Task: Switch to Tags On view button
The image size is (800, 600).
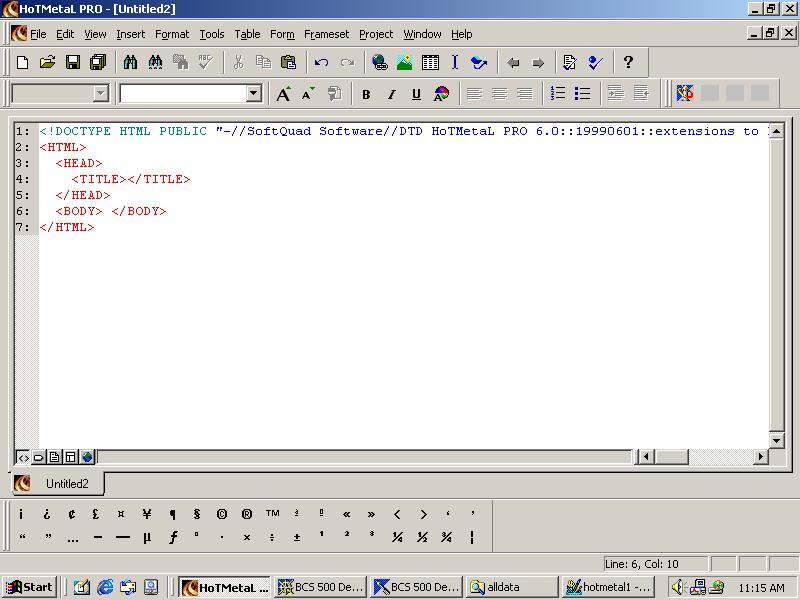Action: (38, 457)
